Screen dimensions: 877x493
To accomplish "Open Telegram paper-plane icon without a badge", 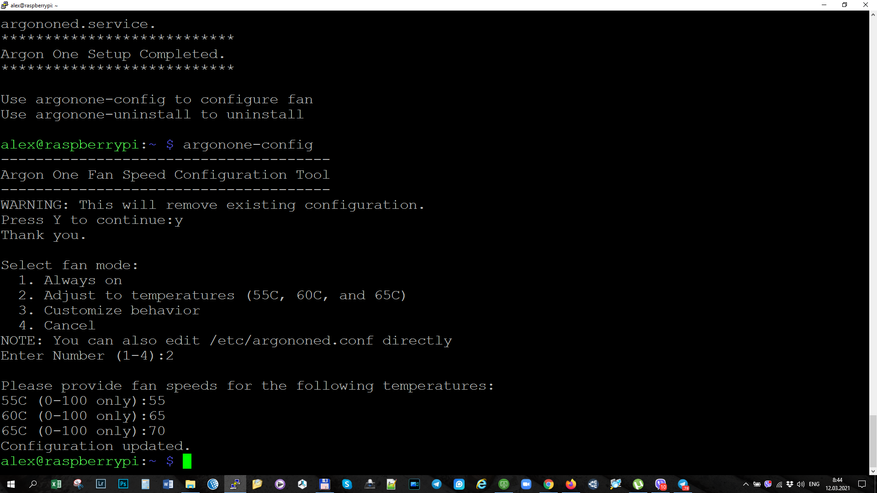I will click(x=436, y=484).
